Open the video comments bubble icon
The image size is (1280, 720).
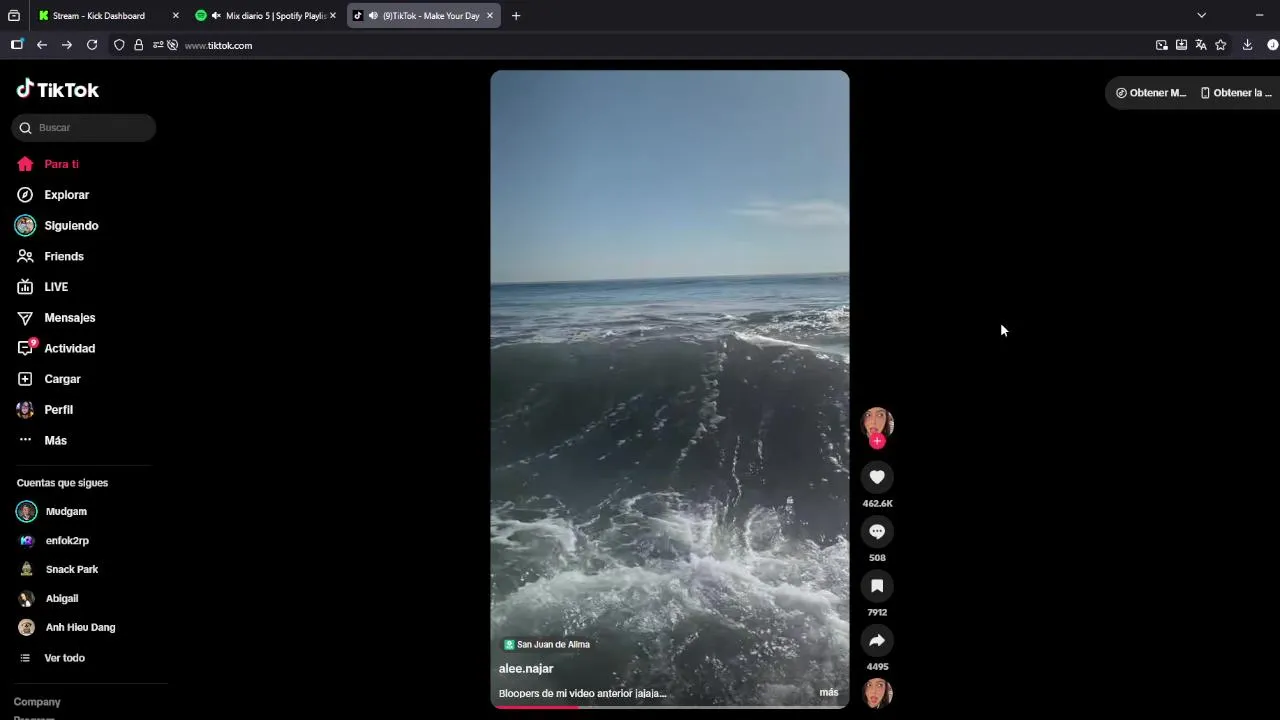(x=877, y=531)
